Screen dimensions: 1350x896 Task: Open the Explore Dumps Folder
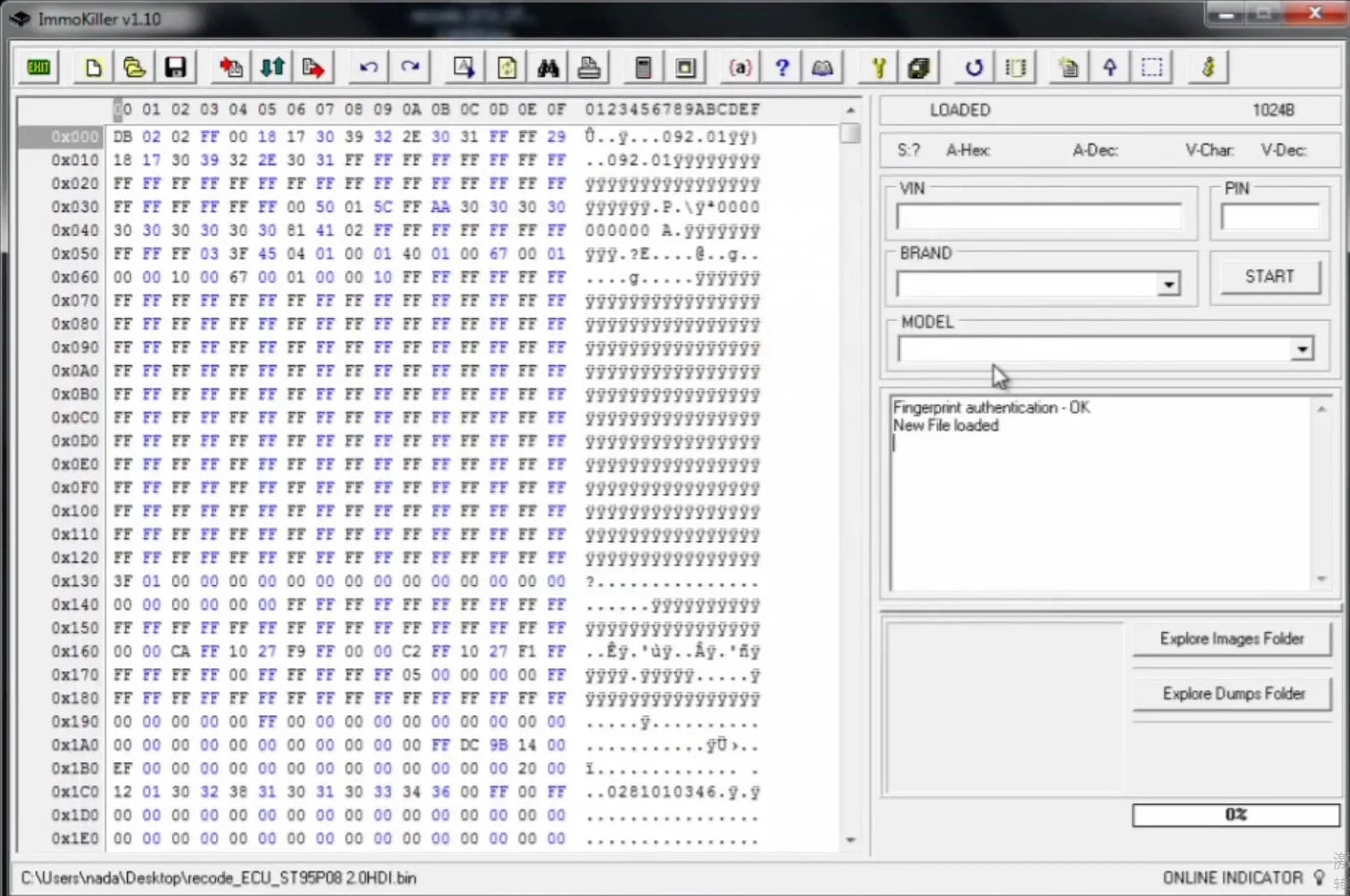click(x=1231, y=694)
